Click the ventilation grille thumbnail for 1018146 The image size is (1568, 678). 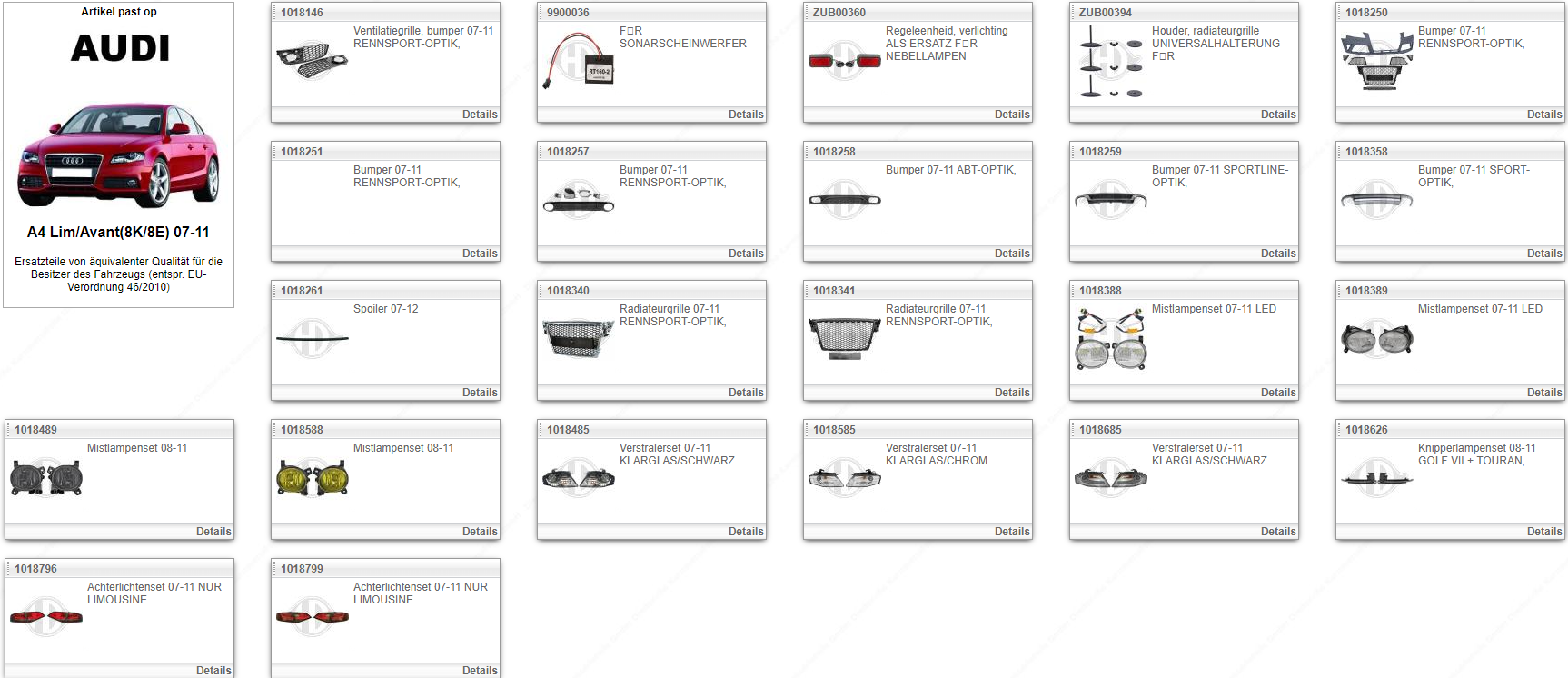coord(312,60)
